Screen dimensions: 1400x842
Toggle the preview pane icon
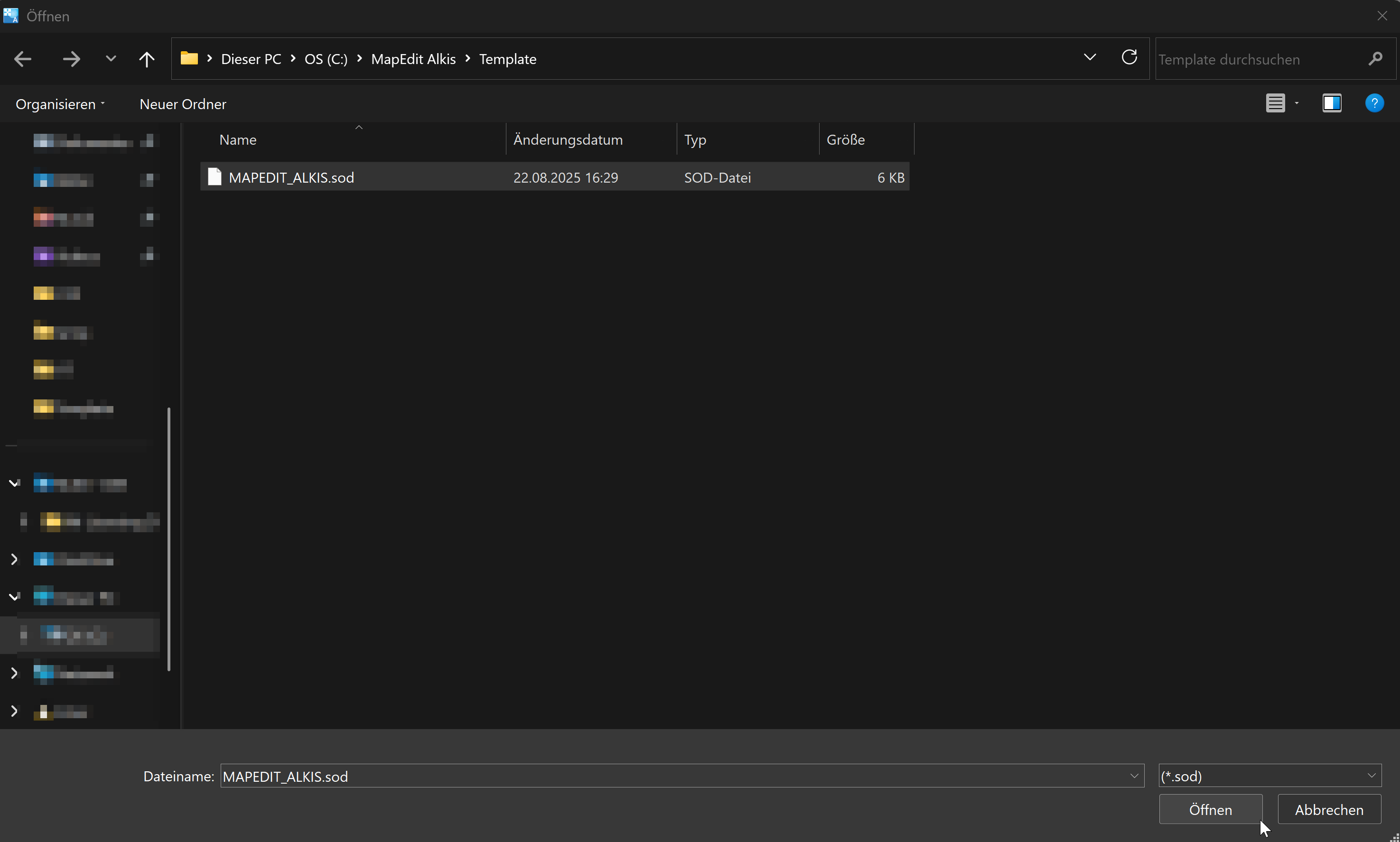1331,103
